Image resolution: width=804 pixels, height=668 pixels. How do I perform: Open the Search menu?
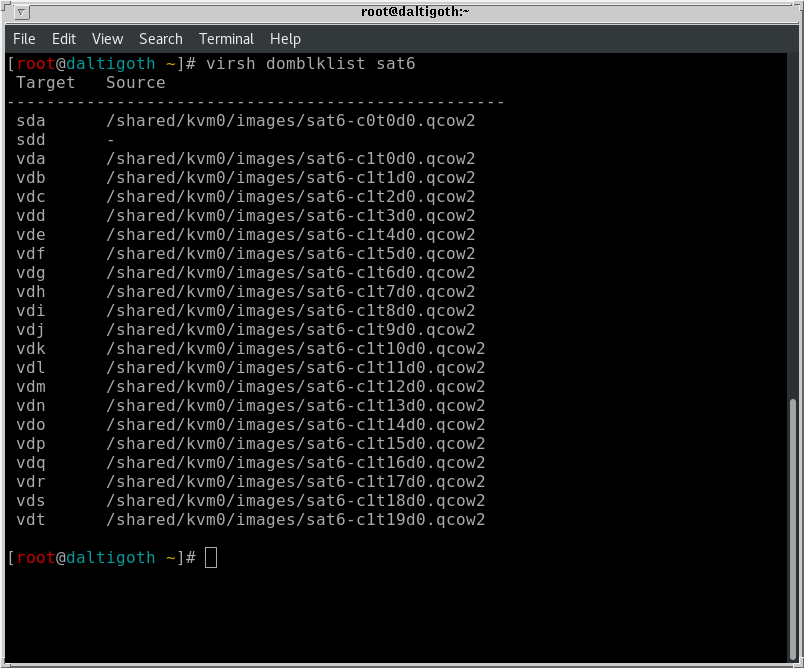[x=160, y=39]
